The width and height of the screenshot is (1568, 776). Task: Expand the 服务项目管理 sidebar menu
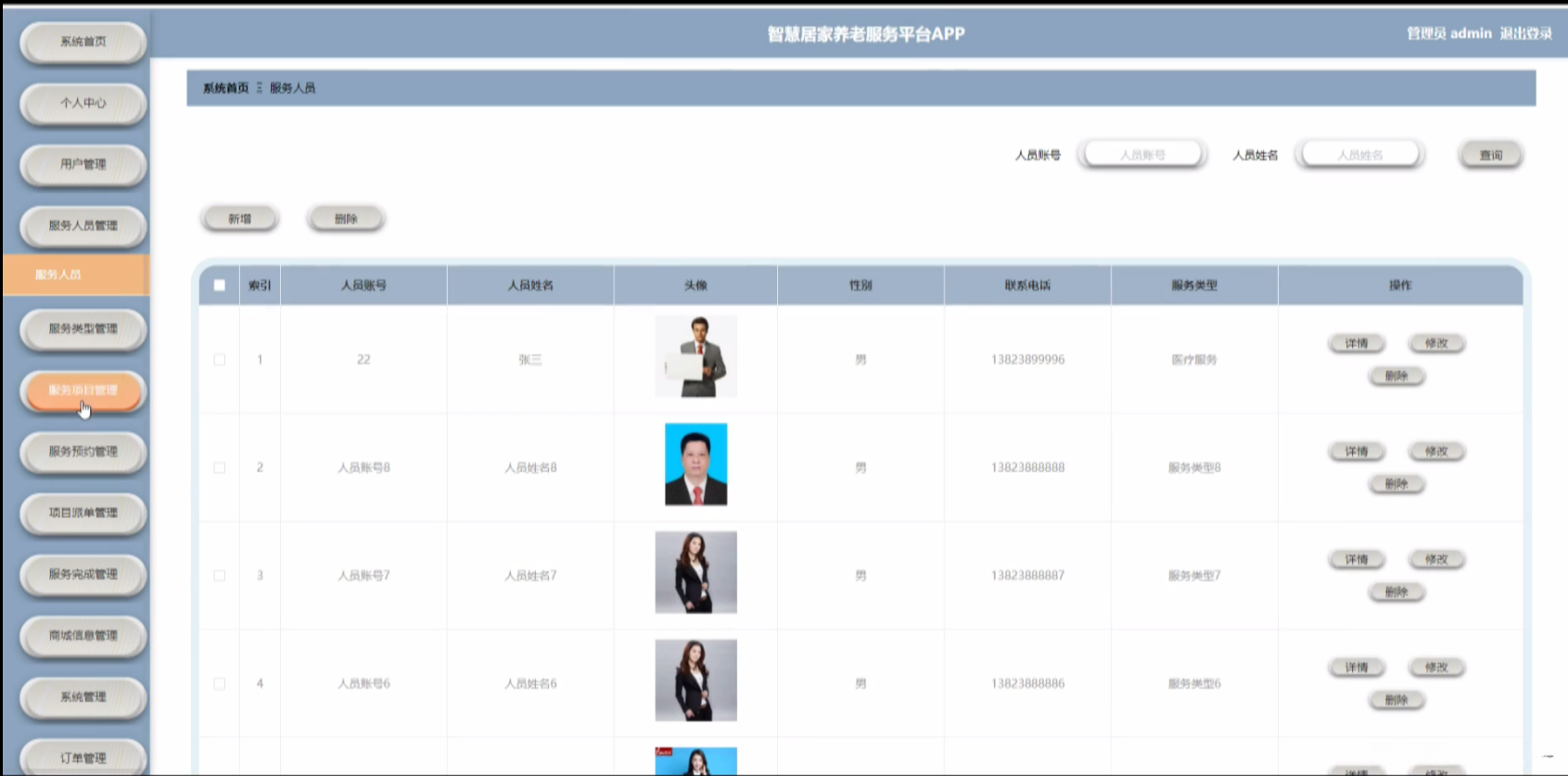pos(83,390)
